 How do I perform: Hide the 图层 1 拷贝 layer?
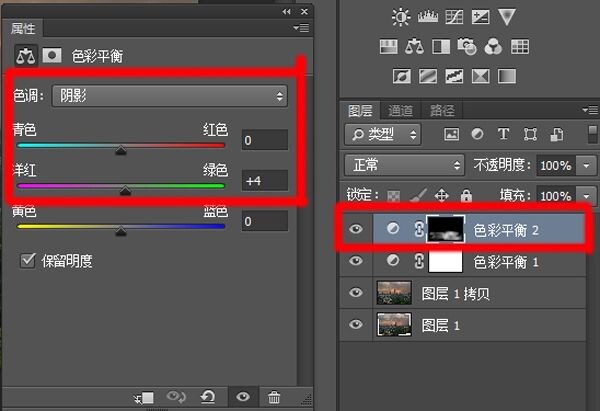[x=355, y=293]
